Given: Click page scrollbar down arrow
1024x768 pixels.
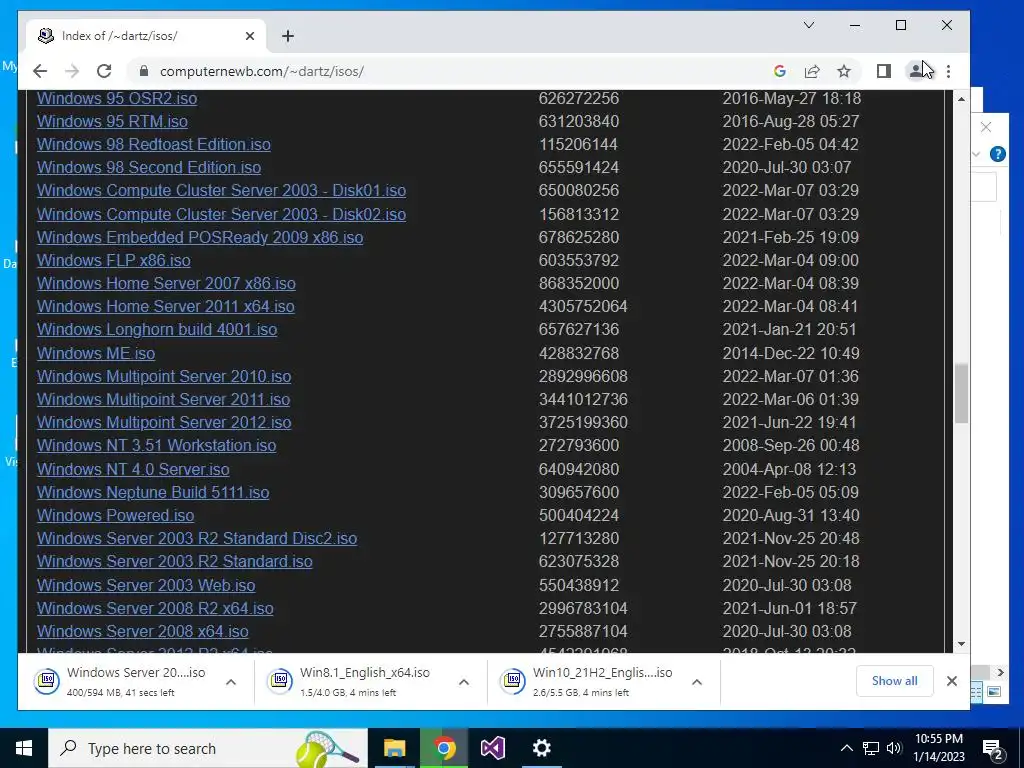Looking at the screenshot, I should point(961,644).
